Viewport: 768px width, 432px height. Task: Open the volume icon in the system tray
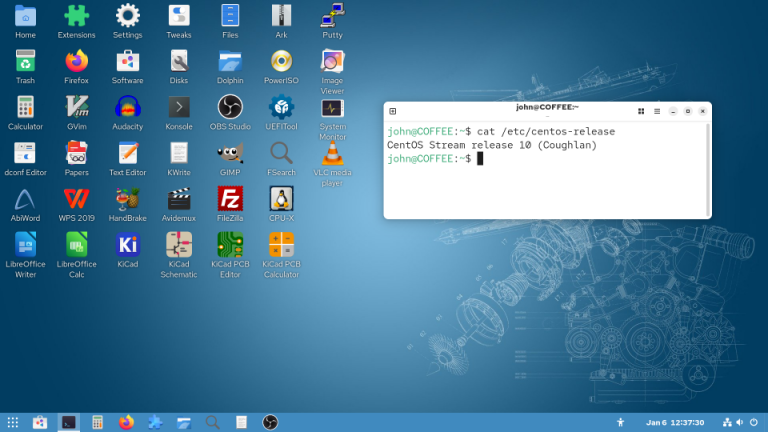[x=741, y=422]
